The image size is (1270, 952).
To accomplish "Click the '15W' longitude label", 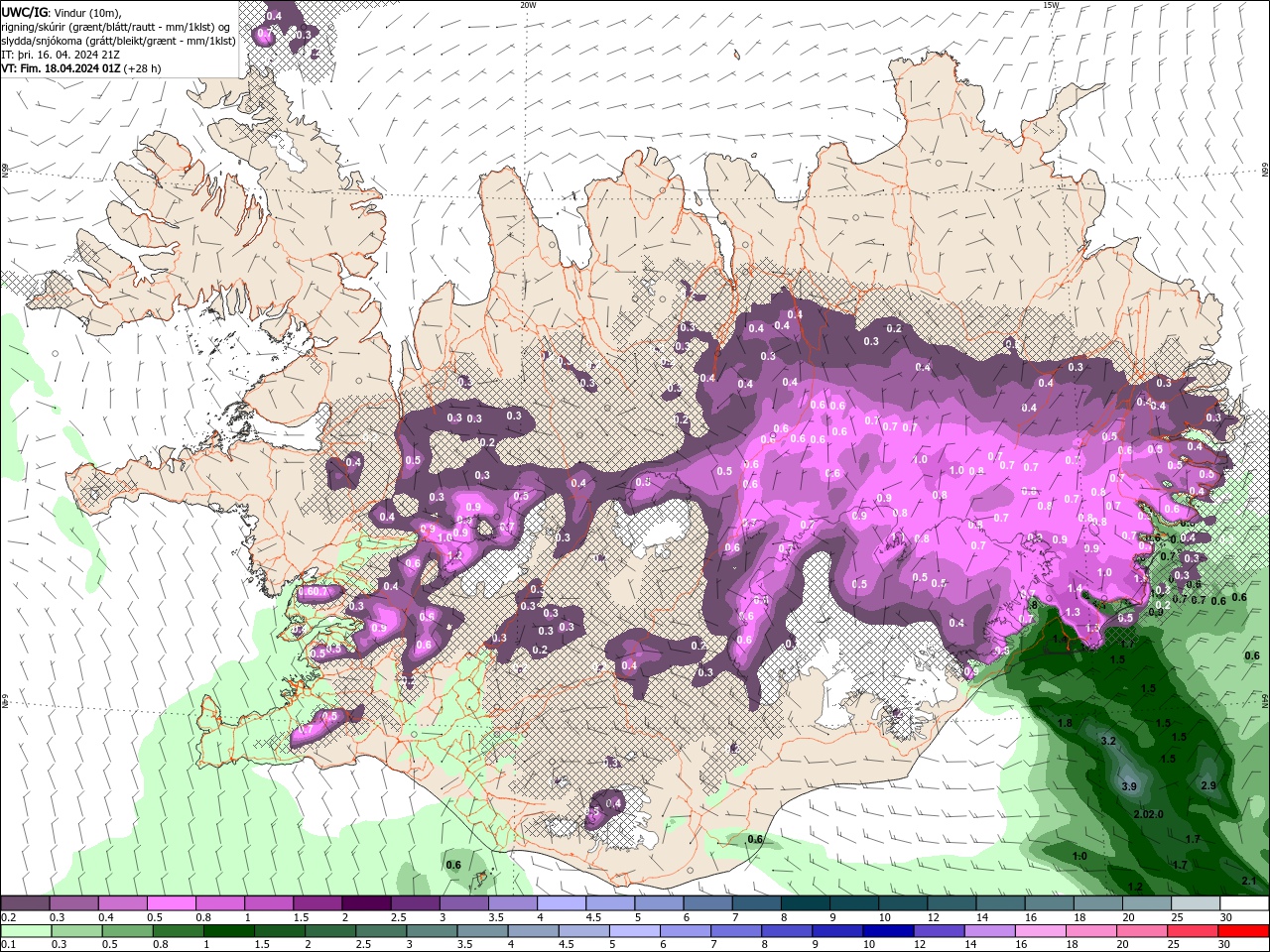I will tap(1052, 5).
